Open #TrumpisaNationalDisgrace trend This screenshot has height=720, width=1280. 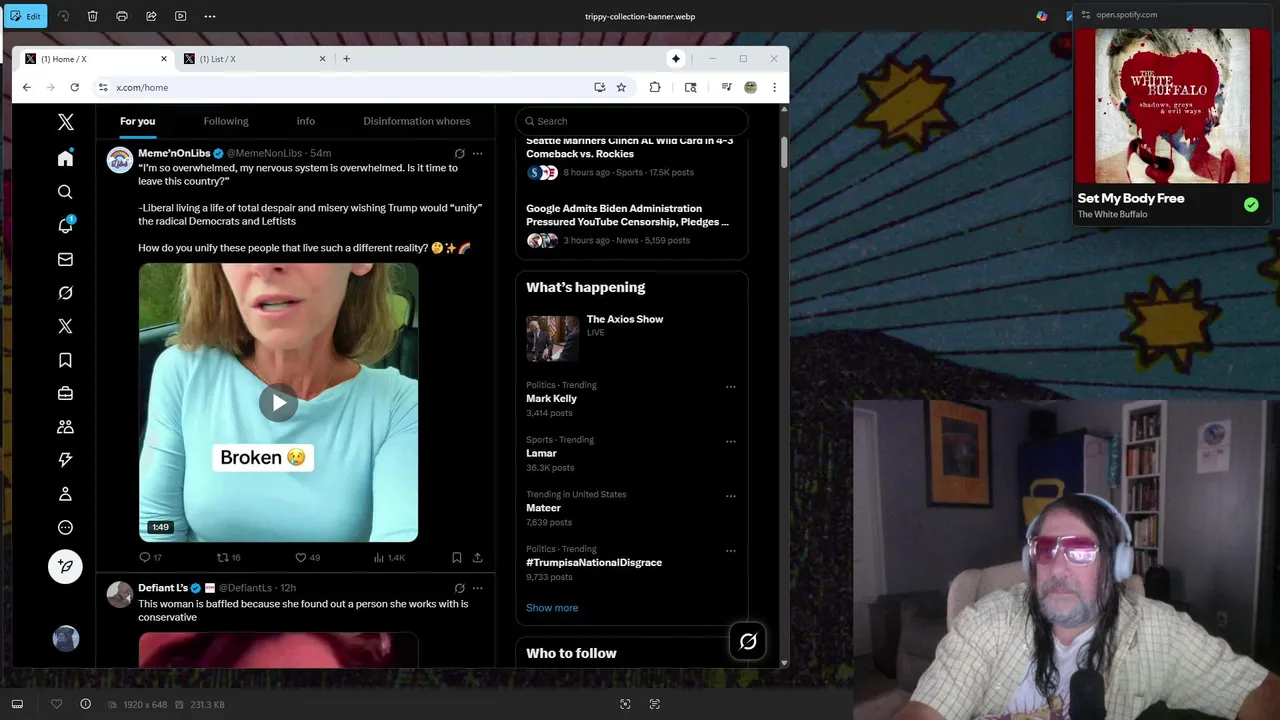(x=594, y=562)
